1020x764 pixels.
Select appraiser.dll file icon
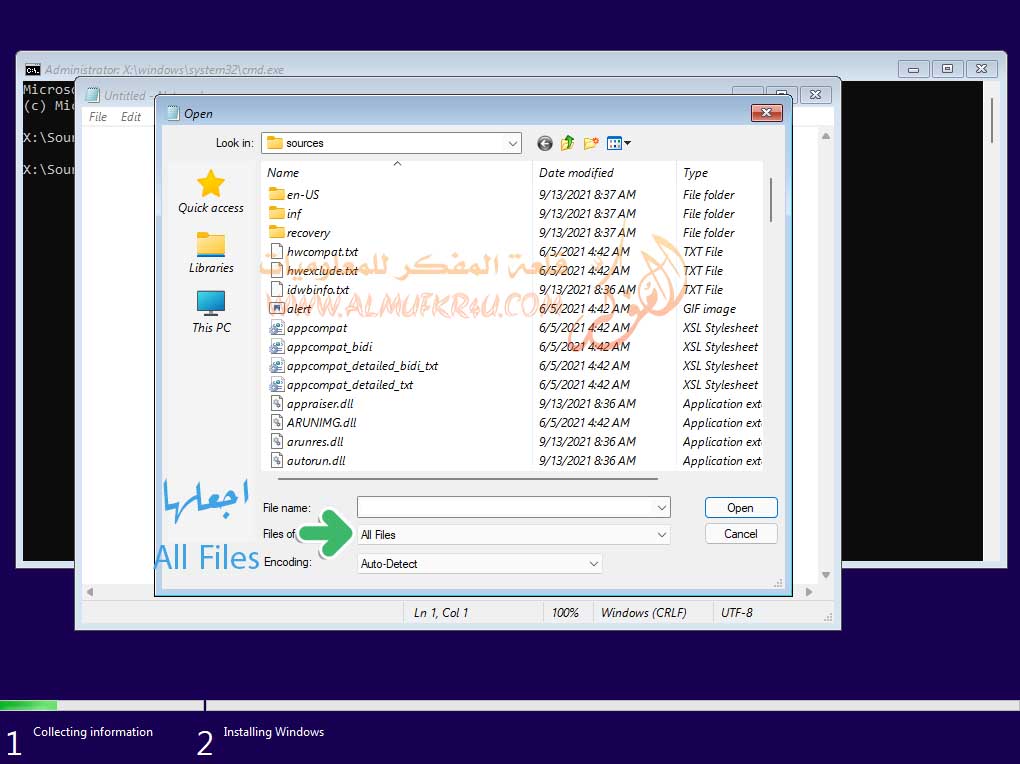click(x=276, y=403)
